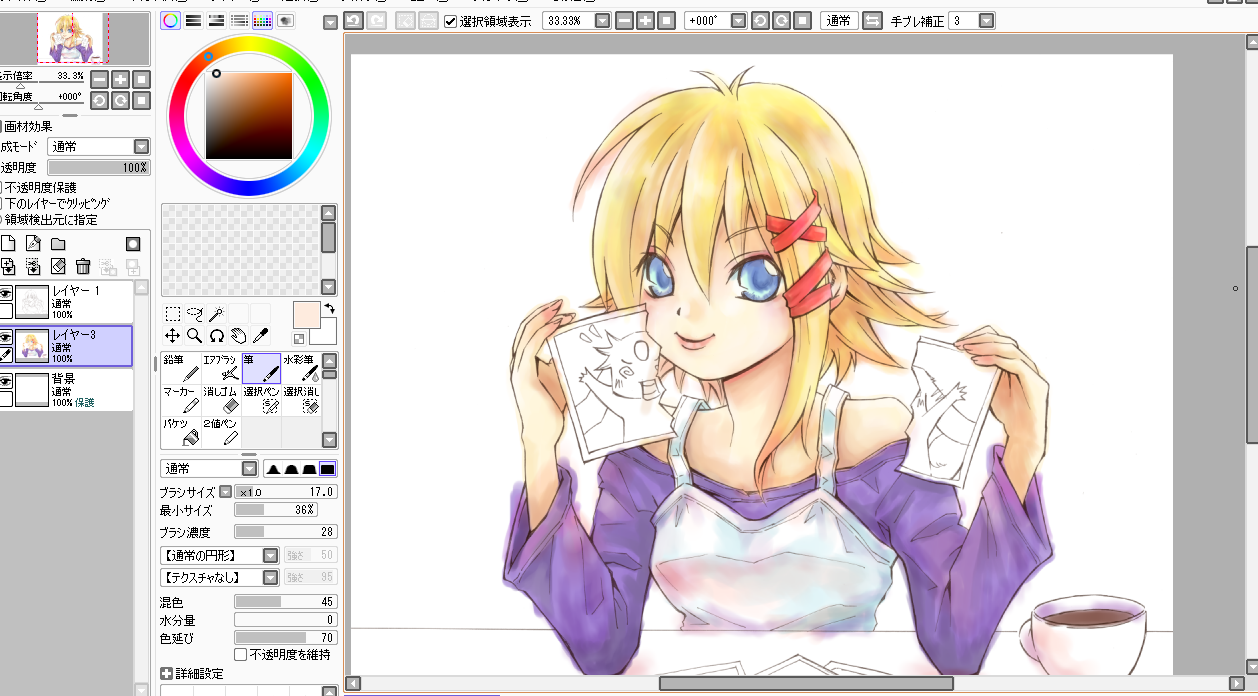Screen dimensions: 1258x696
Task: Hide the レイヤー 1 layer using eye icon
Action: click(x=6, y=293)
